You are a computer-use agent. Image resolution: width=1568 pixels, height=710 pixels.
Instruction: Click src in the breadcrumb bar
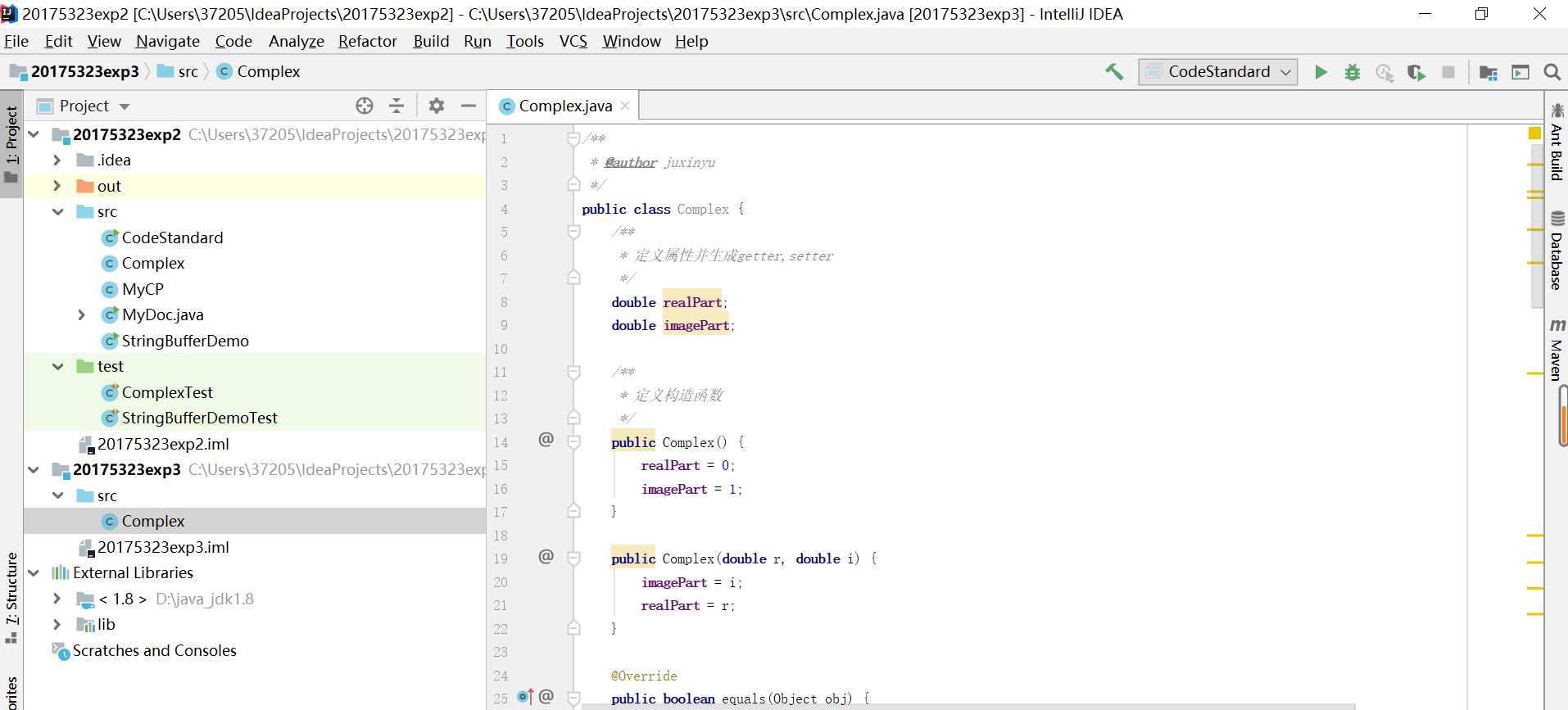(x=178, y=71)
